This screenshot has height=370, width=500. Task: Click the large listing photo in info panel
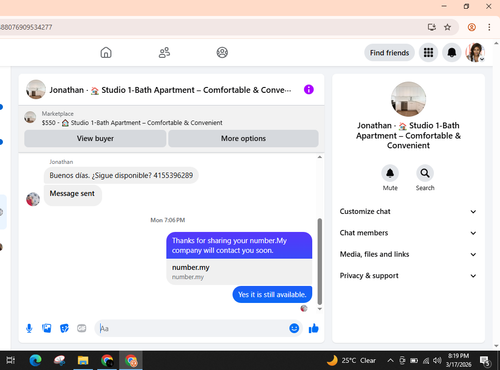(408, 99)
